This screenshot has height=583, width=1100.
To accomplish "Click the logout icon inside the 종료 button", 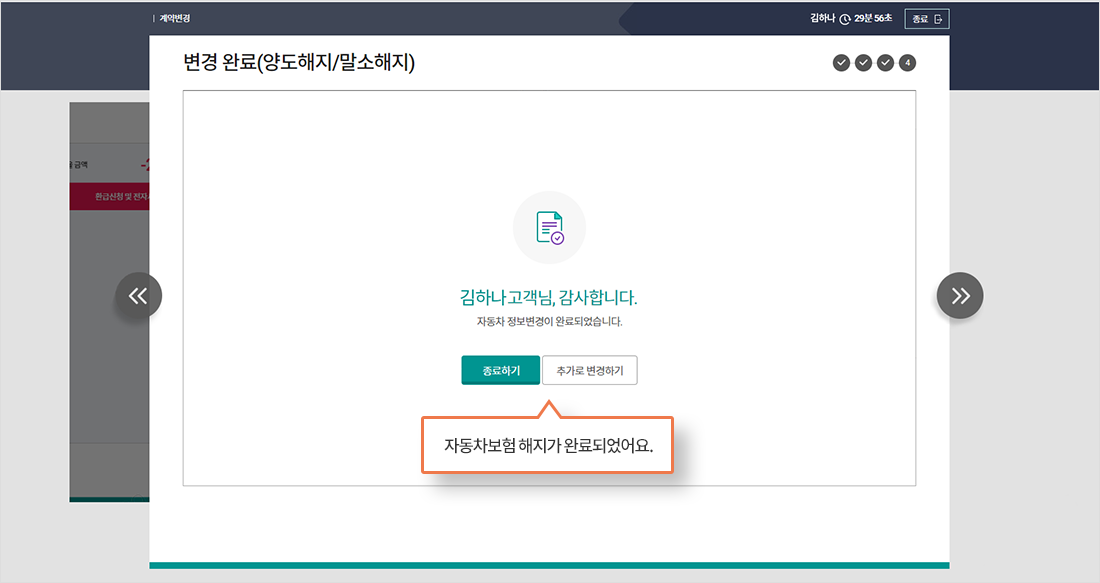I will (938, 18).
